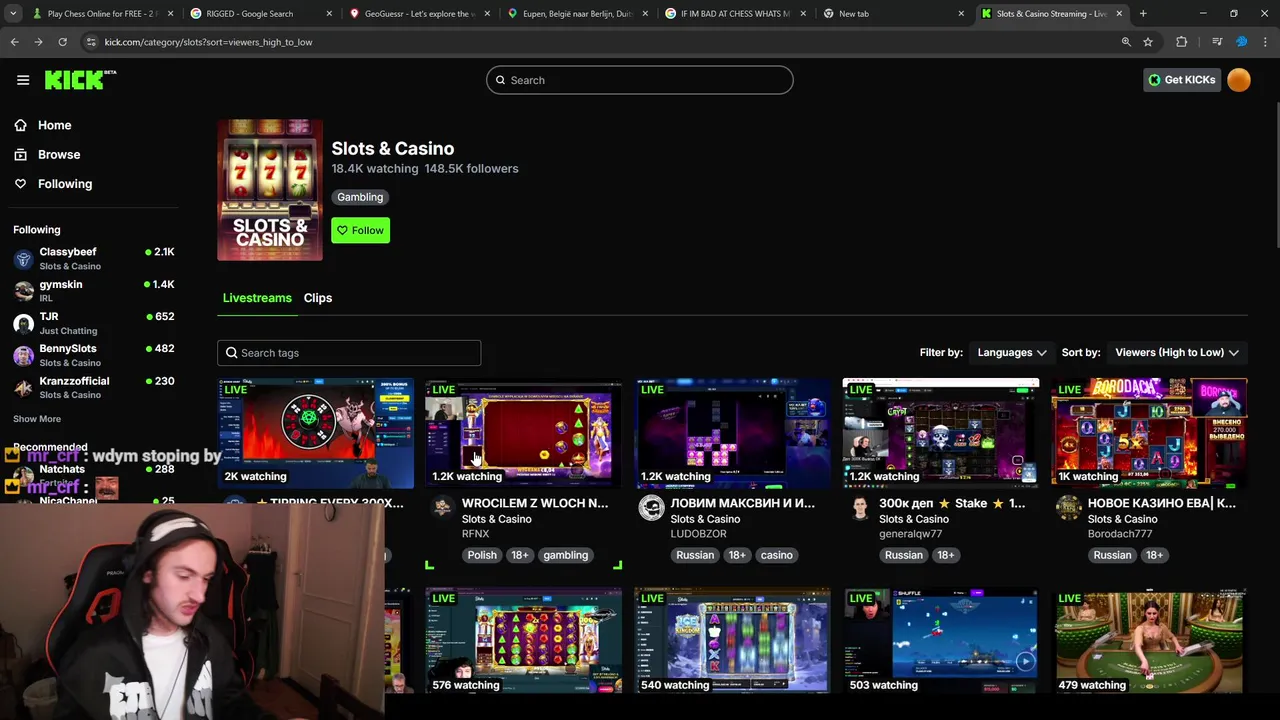Reload the page
Viewport: 1280px width, 720px height.
coord(62,42)
